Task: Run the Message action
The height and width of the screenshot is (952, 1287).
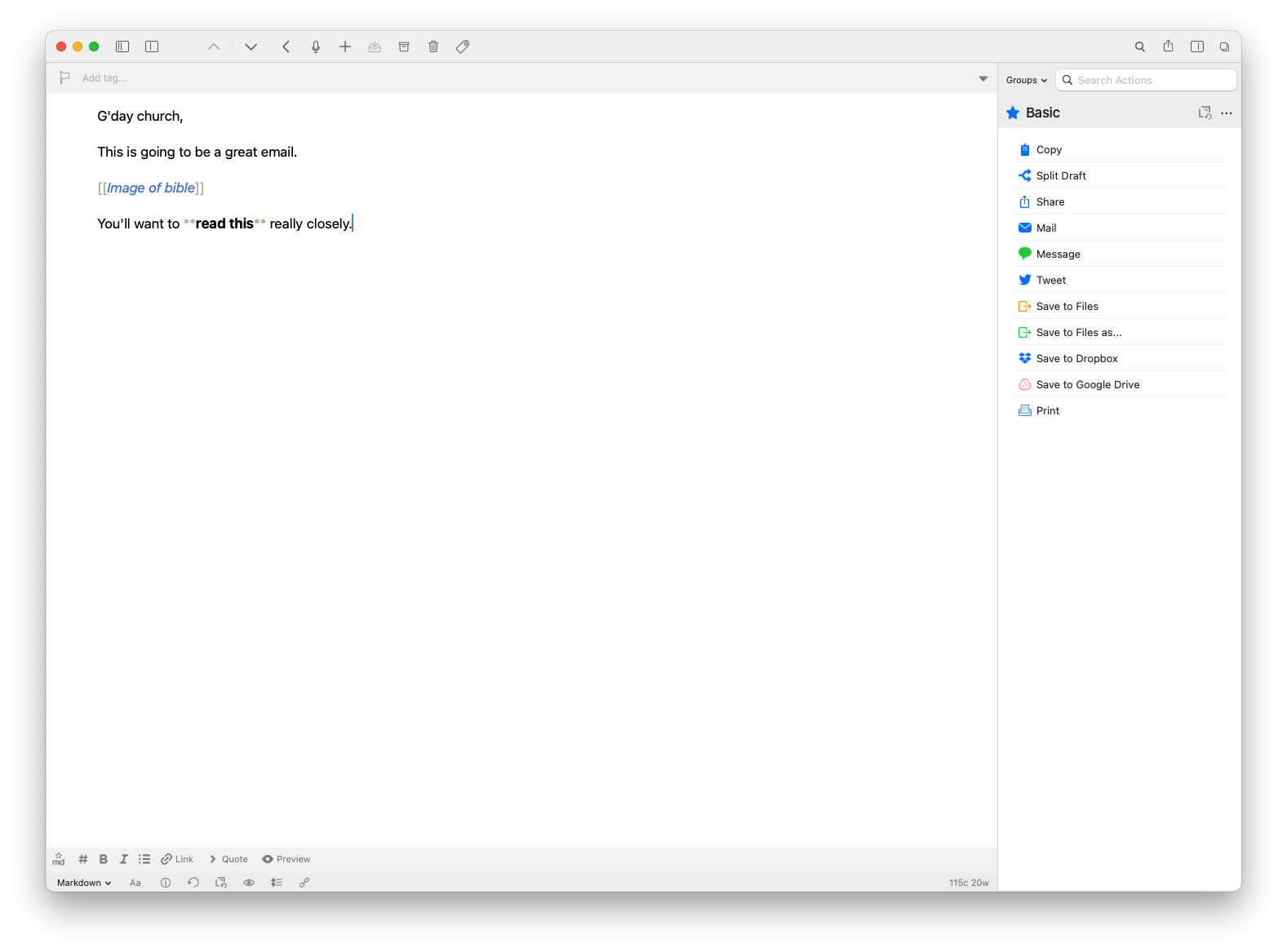Action: coord(1121,254)
